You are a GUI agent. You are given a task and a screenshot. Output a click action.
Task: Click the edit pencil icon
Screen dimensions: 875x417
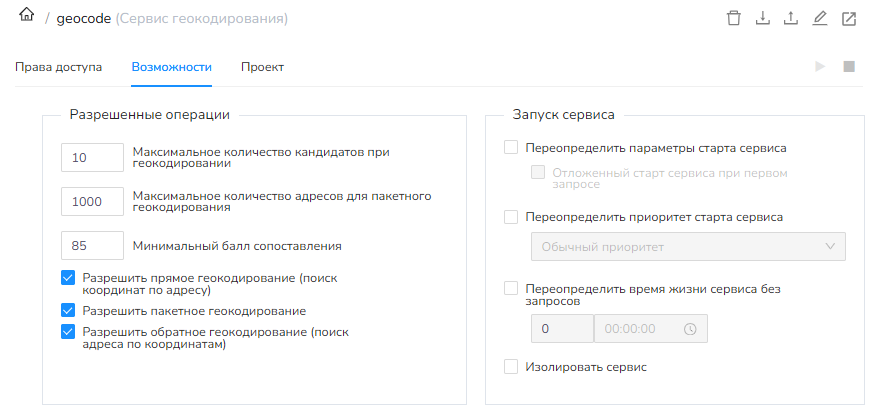820,18
